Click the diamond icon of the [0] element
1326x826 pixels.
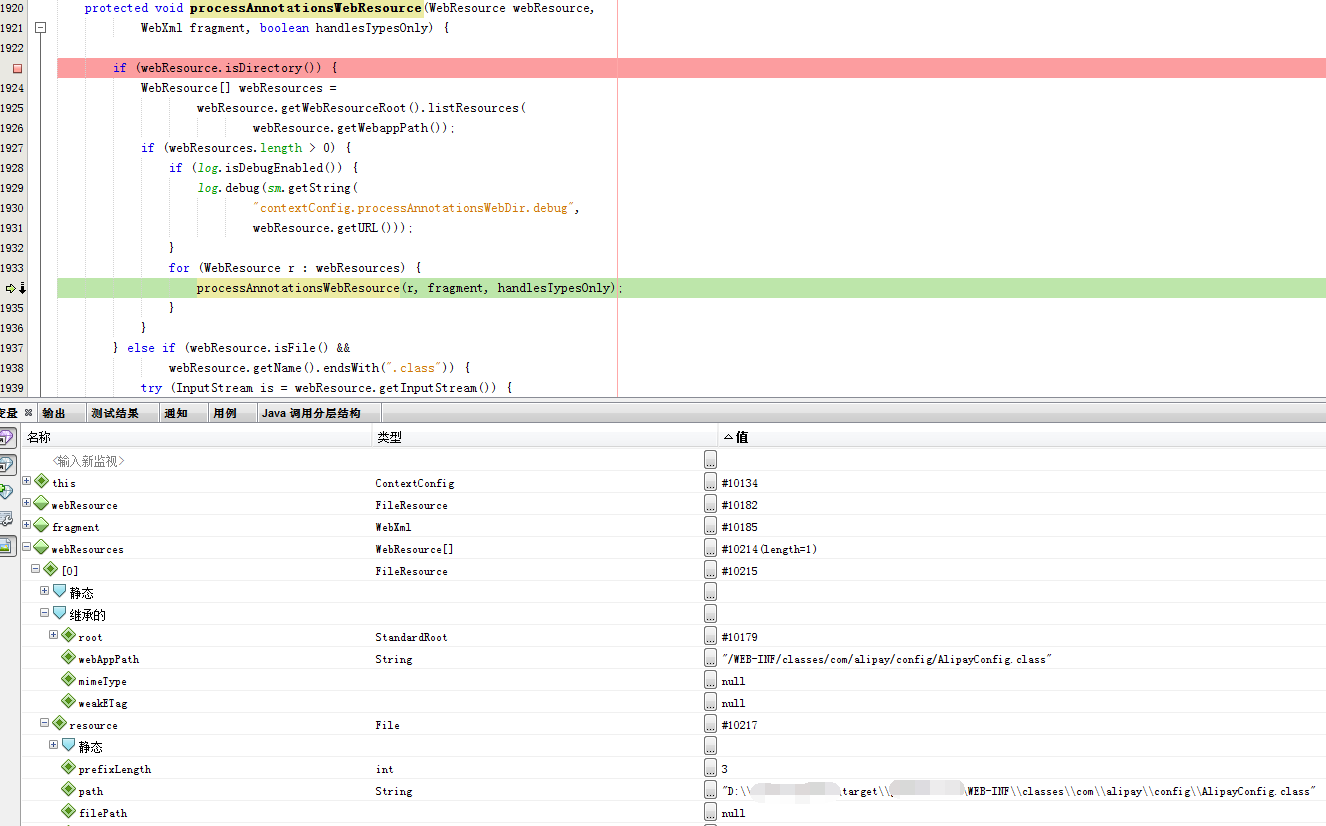51,570
